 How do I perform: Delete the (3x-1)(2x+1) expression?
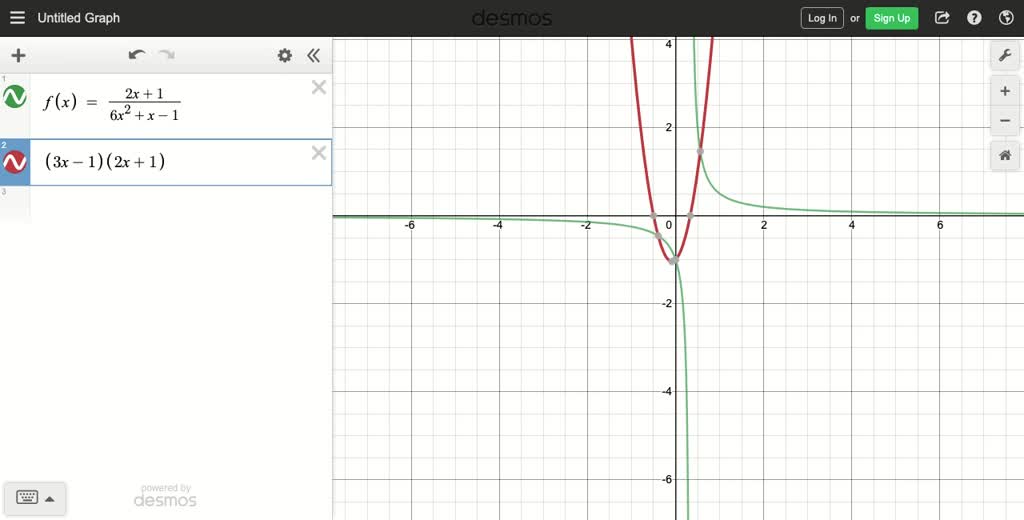(x=319, y=152)
